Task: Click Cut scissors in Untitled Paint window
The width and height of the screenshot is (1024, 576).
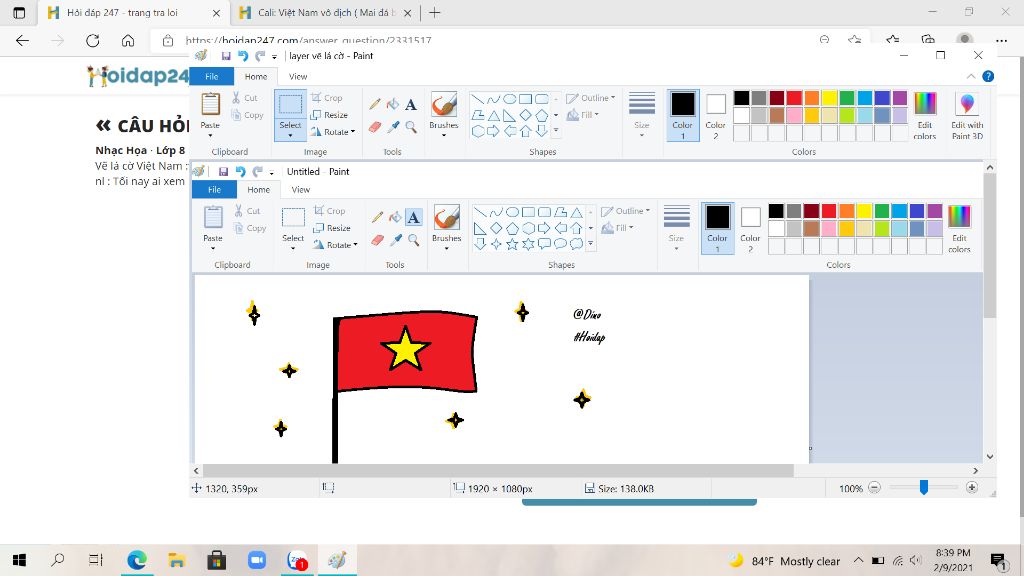Action: [x=248, y=211]
